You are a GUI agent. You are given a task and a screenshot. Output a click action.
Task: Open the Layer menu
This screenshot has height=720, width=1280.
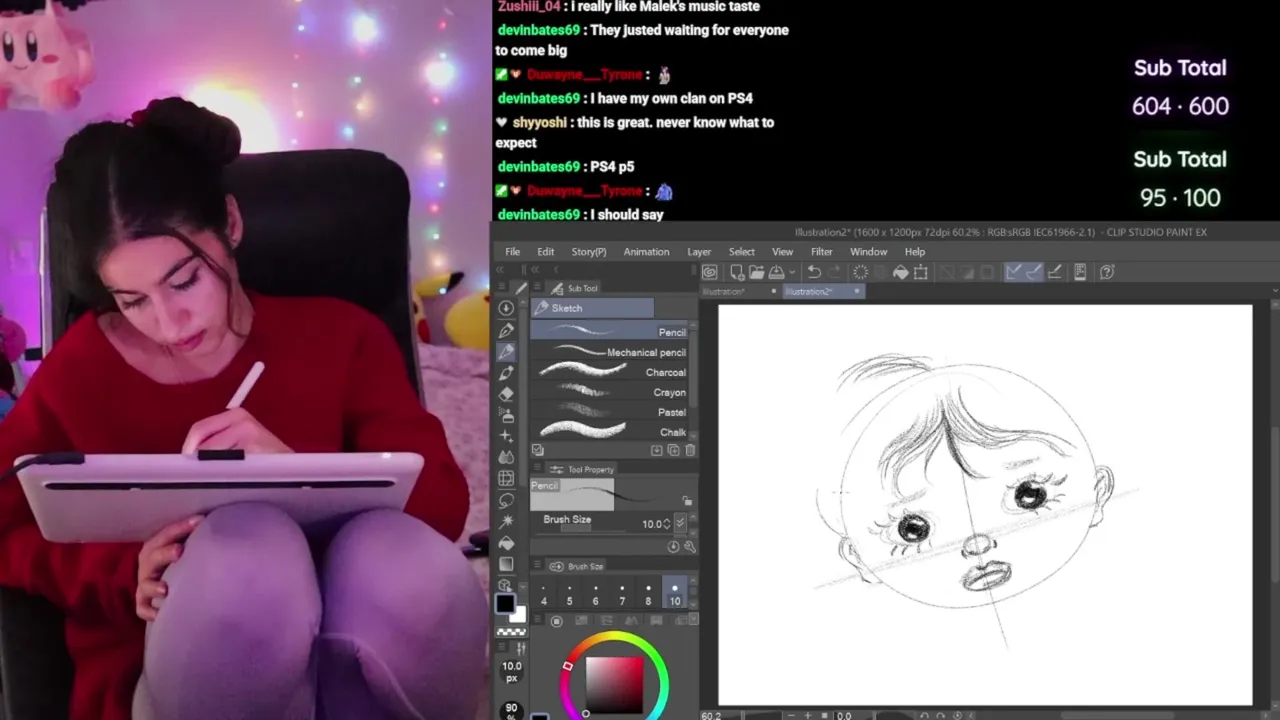[x=699, y=252]
